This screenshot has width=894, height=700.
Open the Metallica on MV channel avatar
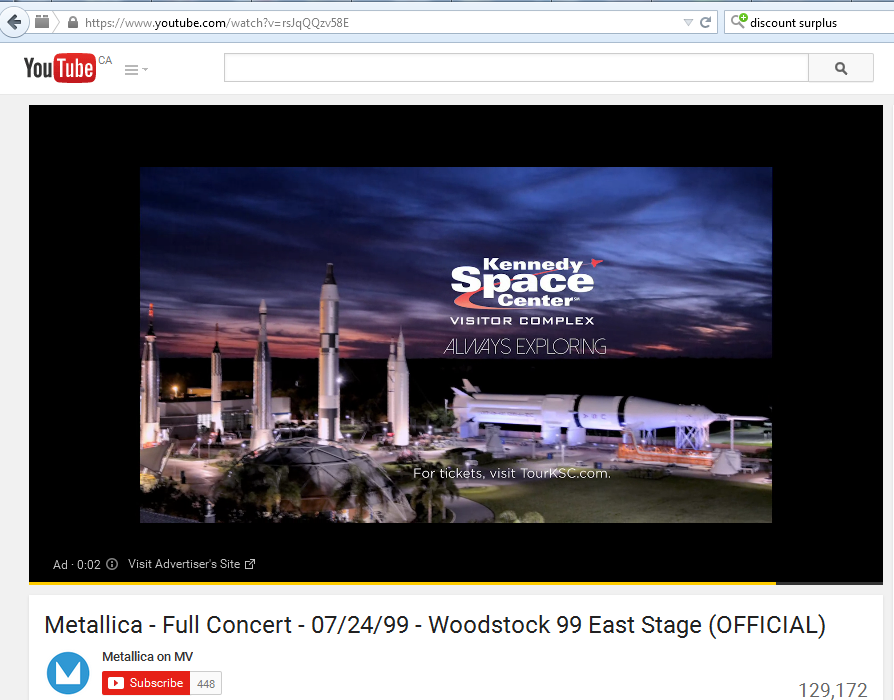(68, 673)
